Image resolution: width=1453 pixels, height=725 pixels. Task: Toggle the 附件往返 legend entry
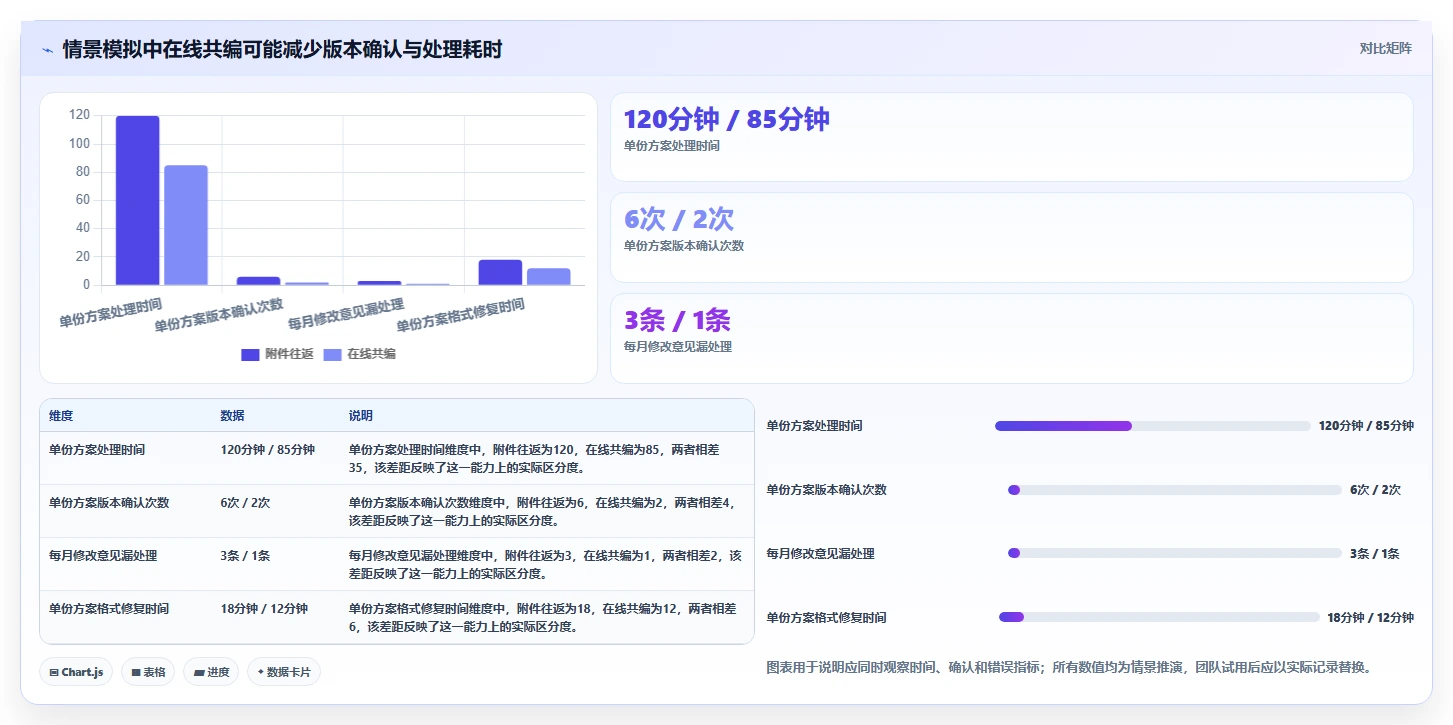point(277,354)
